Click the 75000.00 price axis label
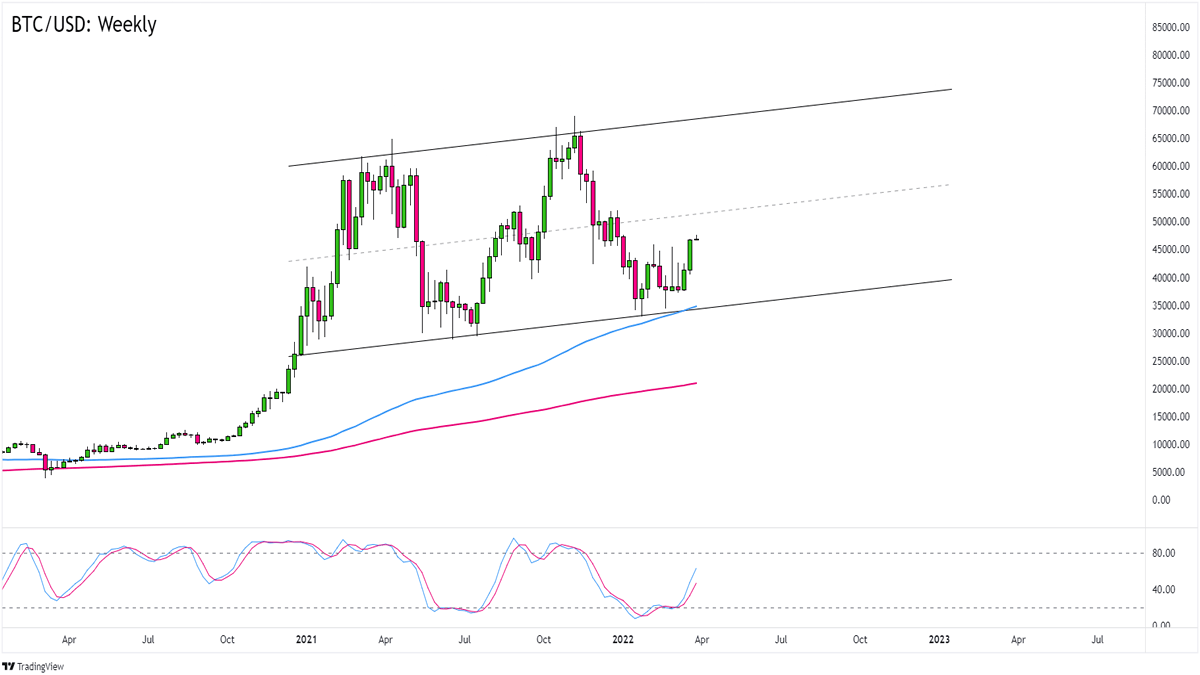The width and height of the screenshot is (1200, 675). (1169, 83)
